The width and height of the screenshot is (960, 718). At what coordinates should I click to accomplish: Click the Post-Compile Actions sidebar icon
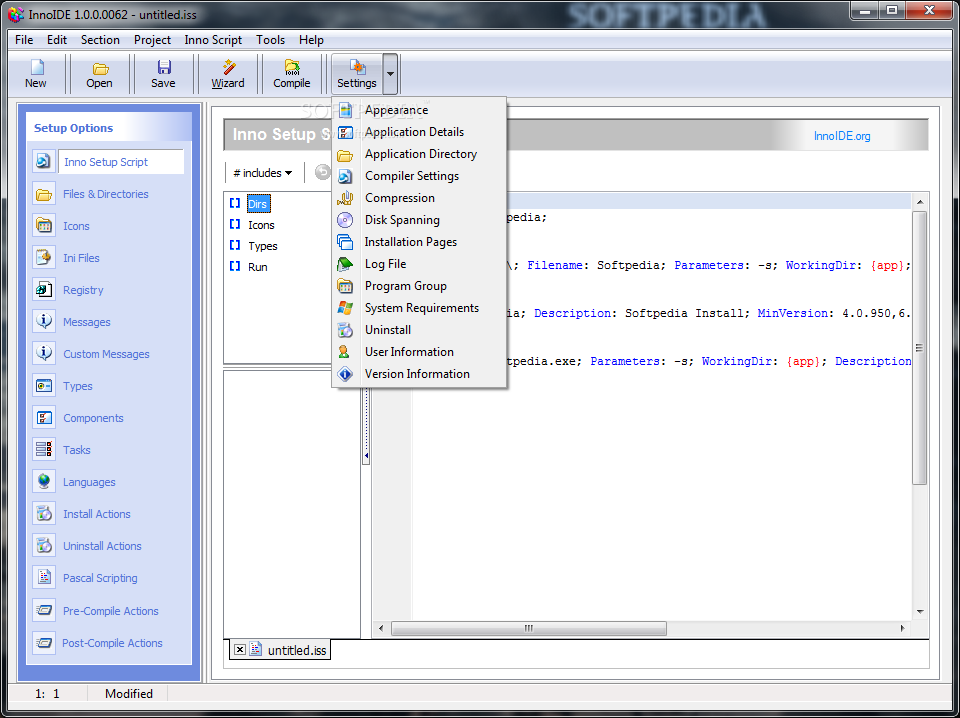point(43,643)
